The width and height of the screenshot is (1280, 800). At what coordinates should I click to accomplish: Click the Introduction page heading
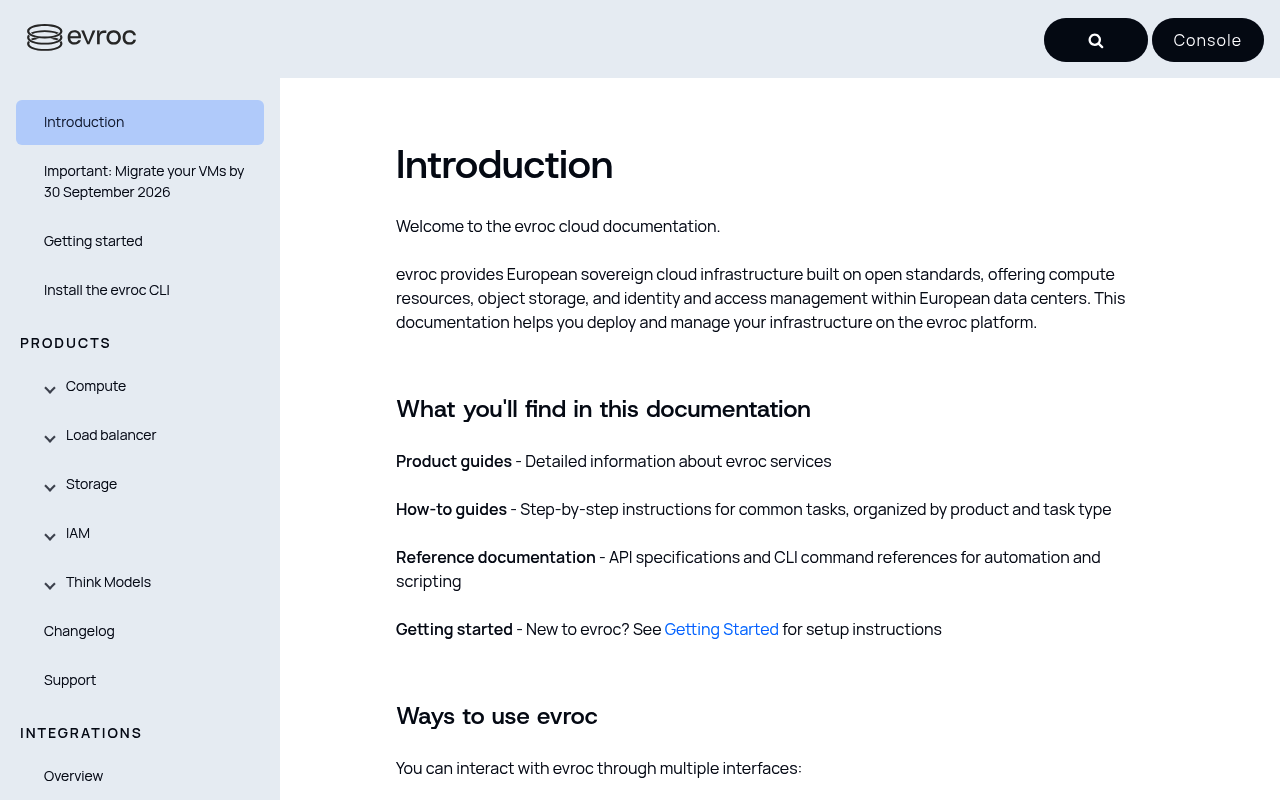[x=504, y=164]
